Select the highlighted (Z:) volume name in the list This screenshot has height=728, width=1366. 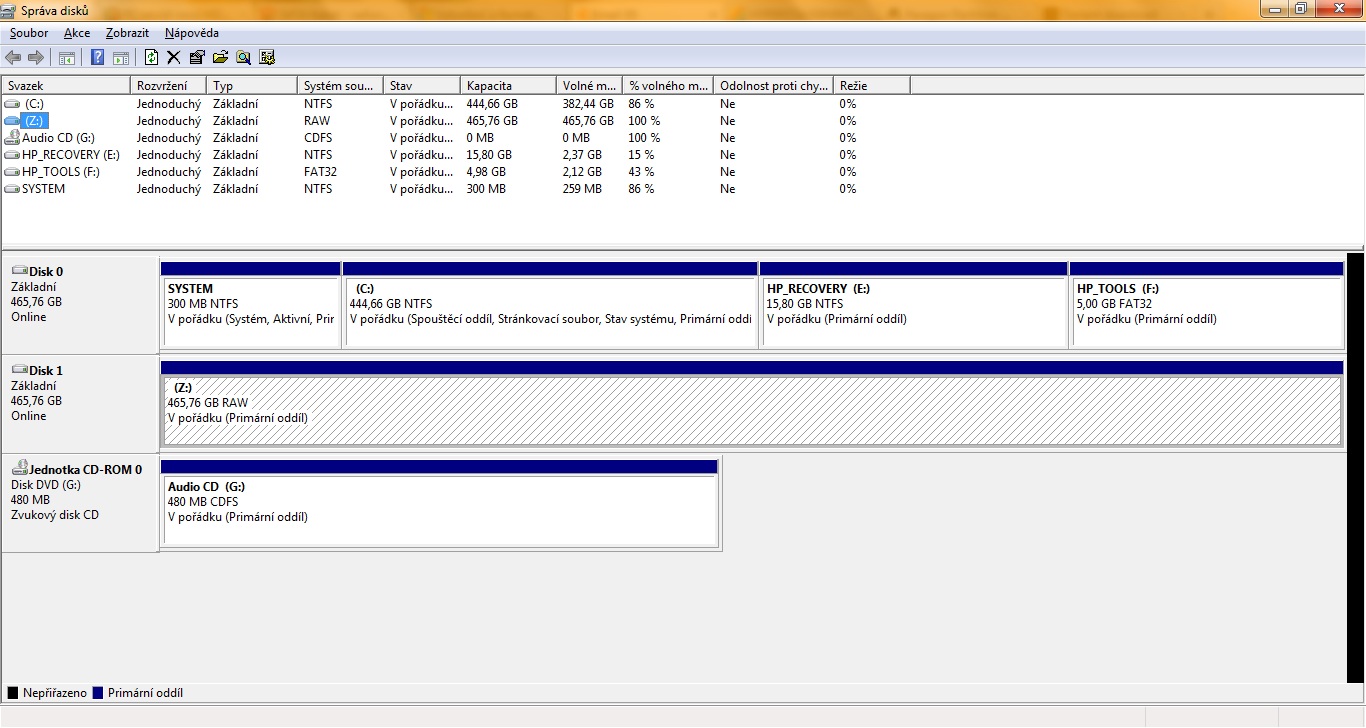(x=35, y=121)
